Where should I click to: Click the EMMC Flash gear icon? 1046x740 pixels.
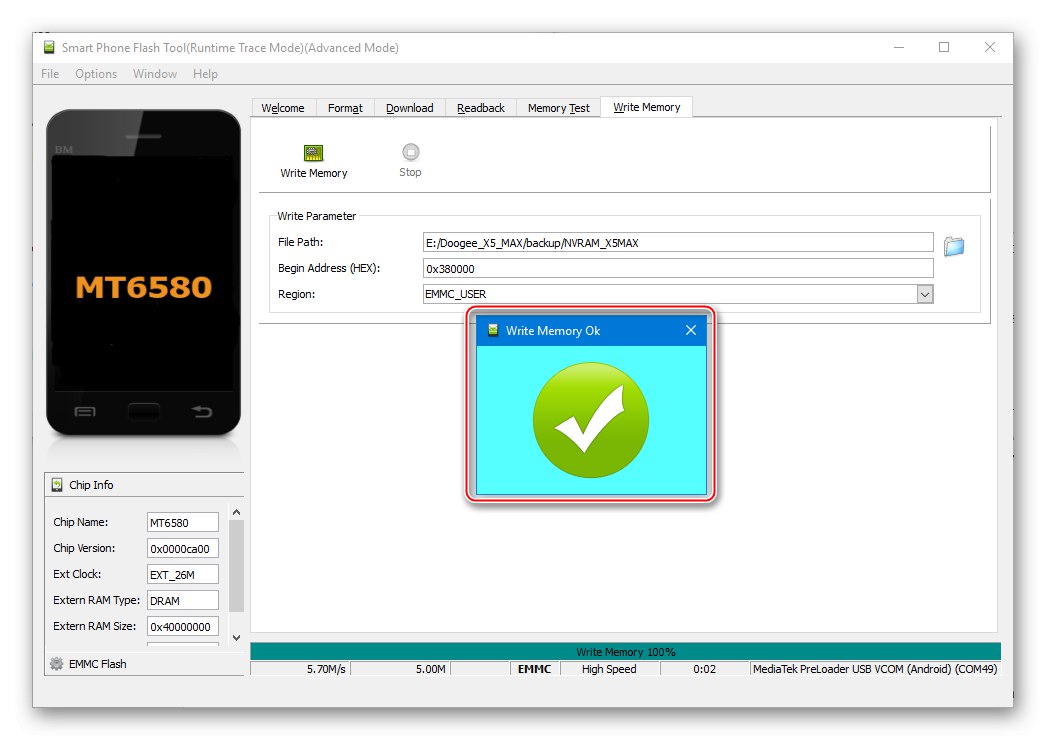pos(56,663)
